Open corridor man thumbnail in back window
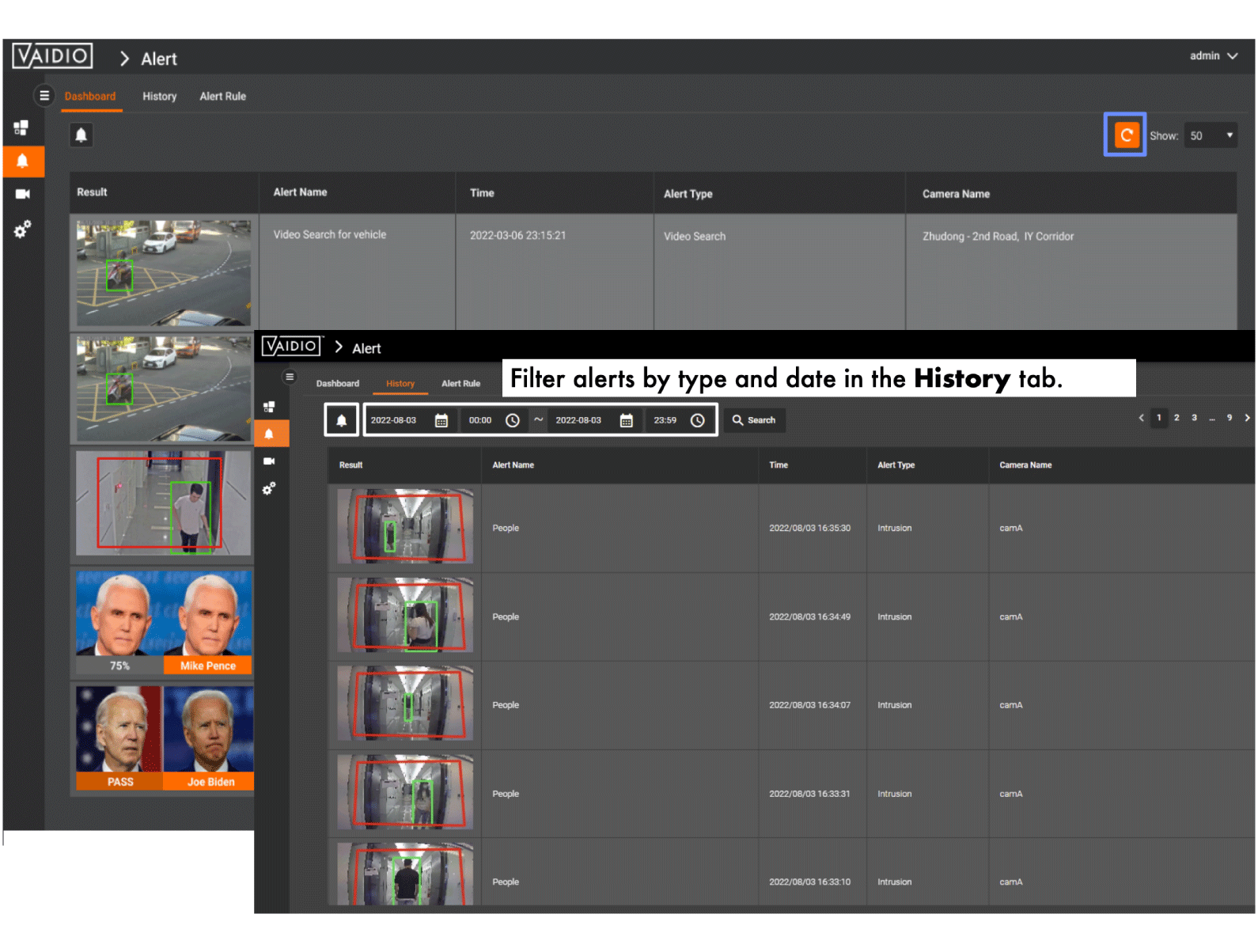The image size is (1258, 952). pyautogui.click(x=164, y=503)
